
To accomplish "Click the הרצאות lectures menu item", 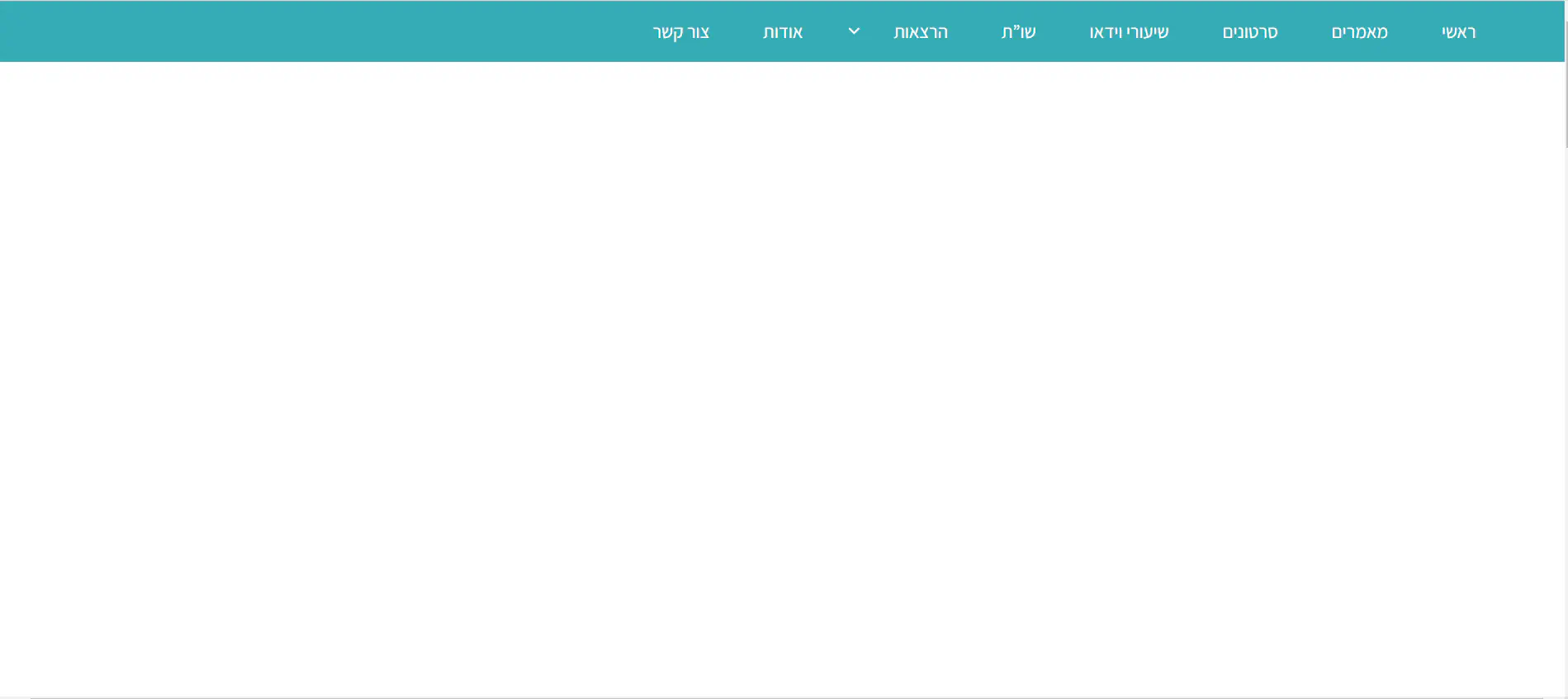I will tap(921, 32).
